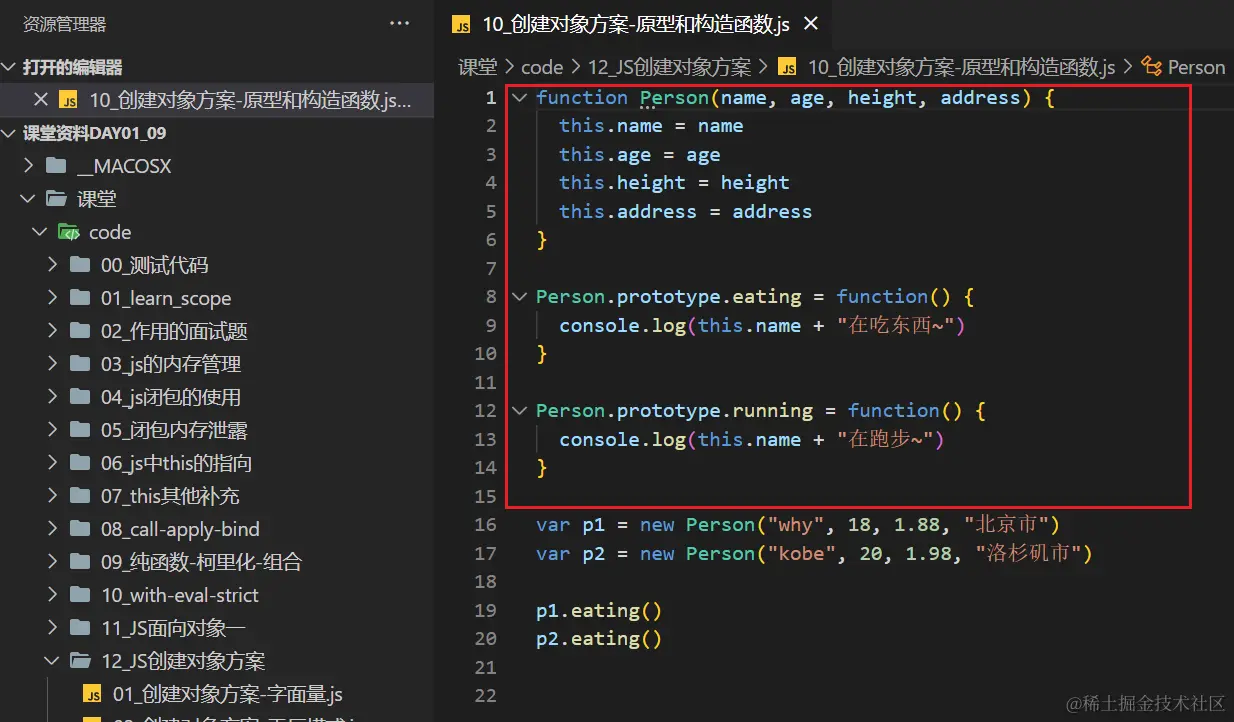This screenshot has height=722, width=1234.
Task: Click the p1.eating() call on line 19
Action: coord(599,610)
